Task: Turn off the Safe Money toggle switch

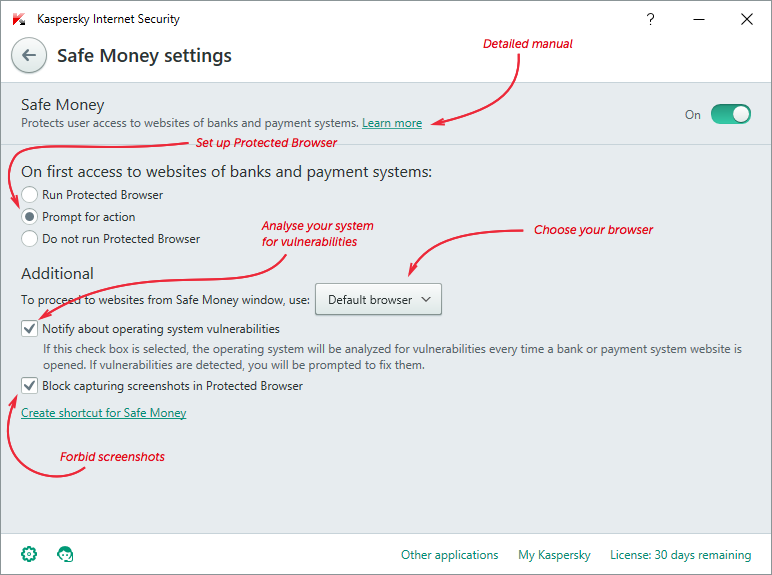Action: click(x=731, y=114)
